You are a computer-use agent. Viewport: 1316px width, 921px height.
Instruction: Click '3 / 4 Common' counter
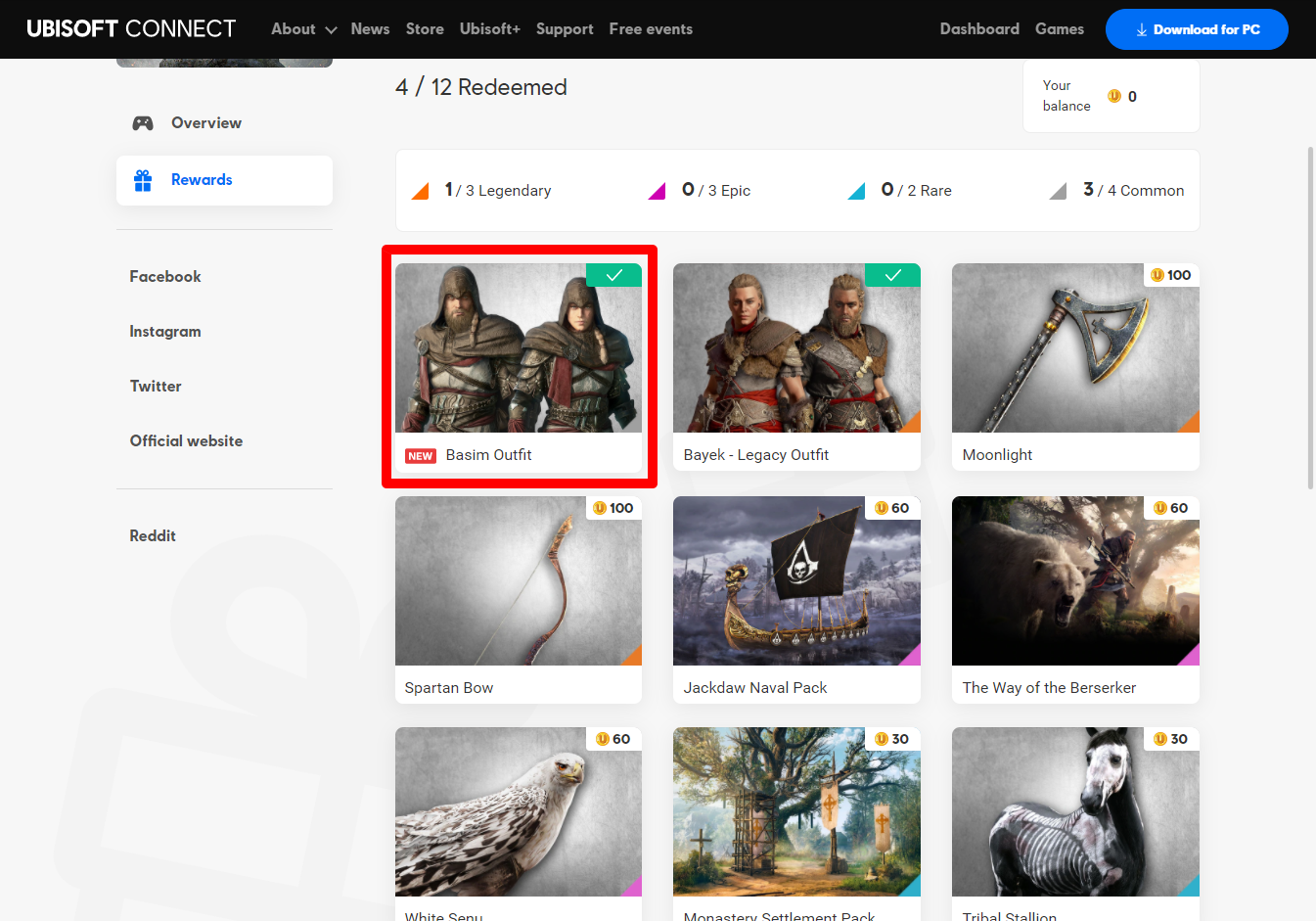(x=1133, y=190)
